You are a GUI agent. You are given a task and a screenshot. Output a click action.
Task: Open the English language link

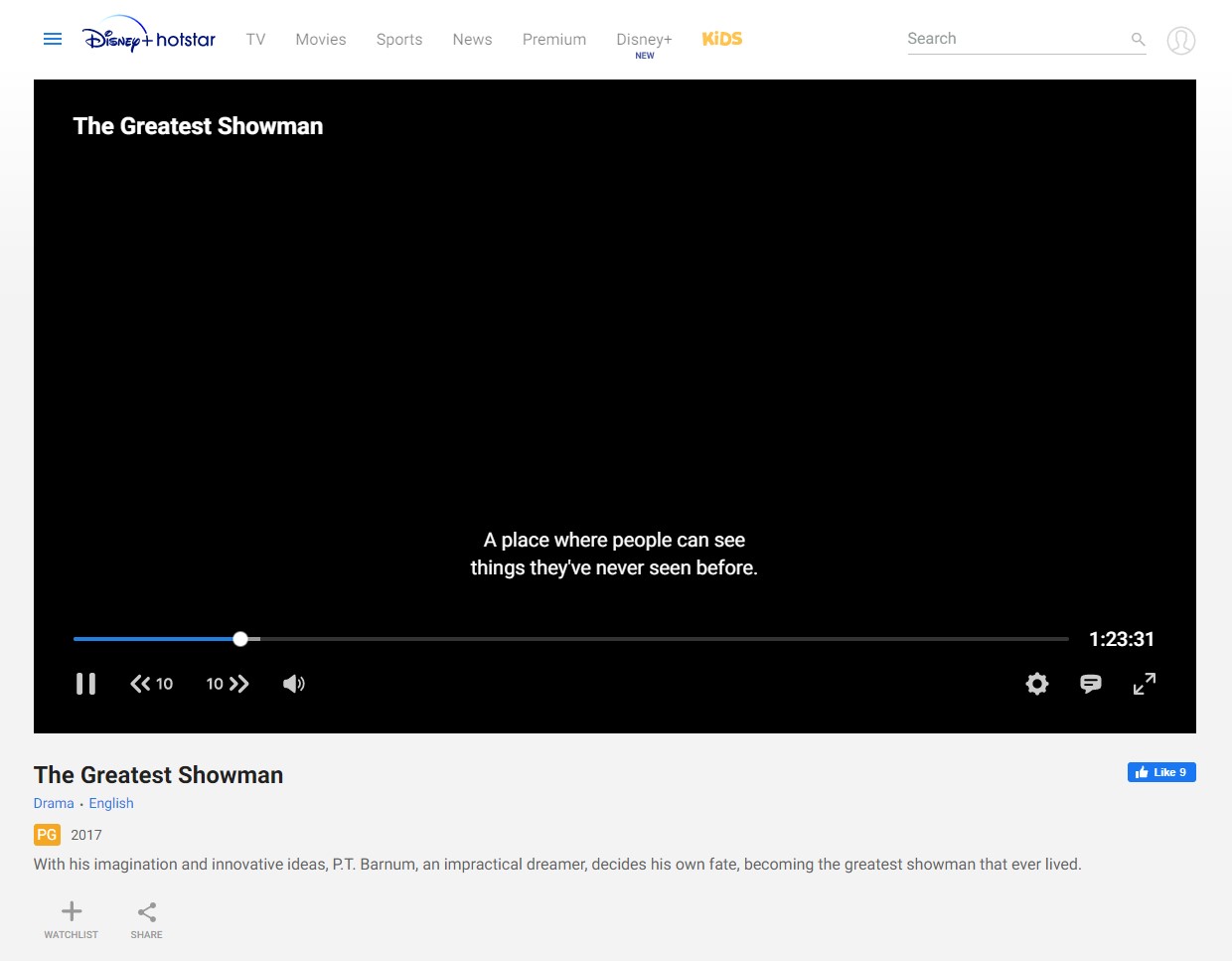point(111,803)
